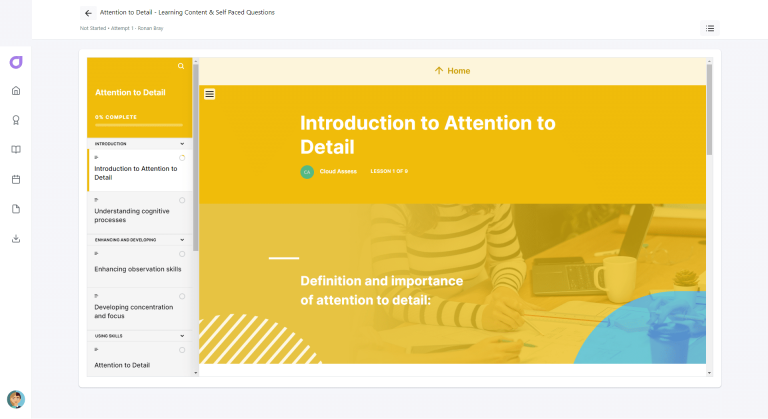Viewport: 768px width, 419px height.
Task: Open lesson Developing concentration and focus
Action: pos(140,309)
